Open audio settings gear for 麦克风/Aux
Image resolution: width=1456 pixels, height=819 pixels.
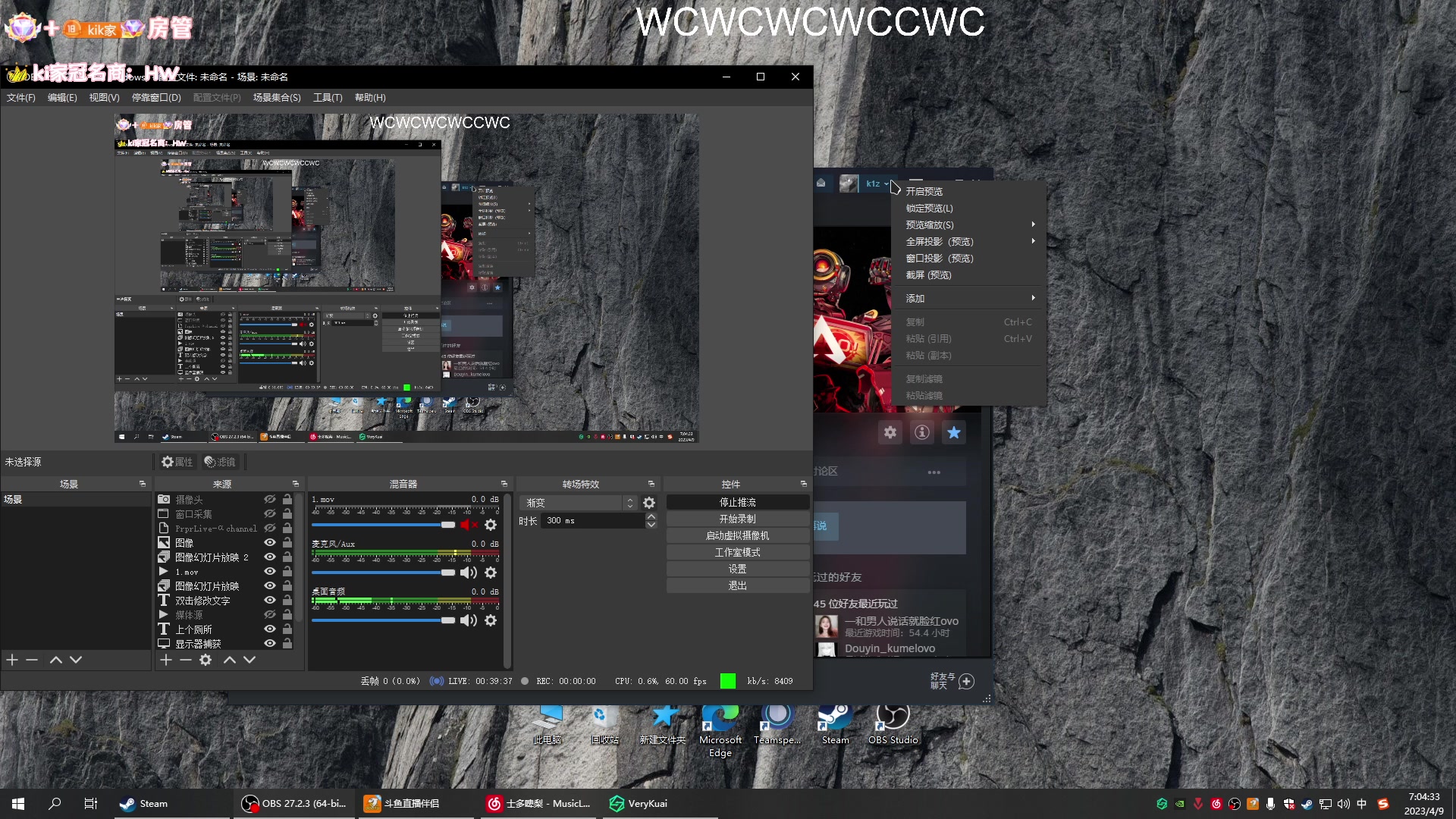[491, 573]
